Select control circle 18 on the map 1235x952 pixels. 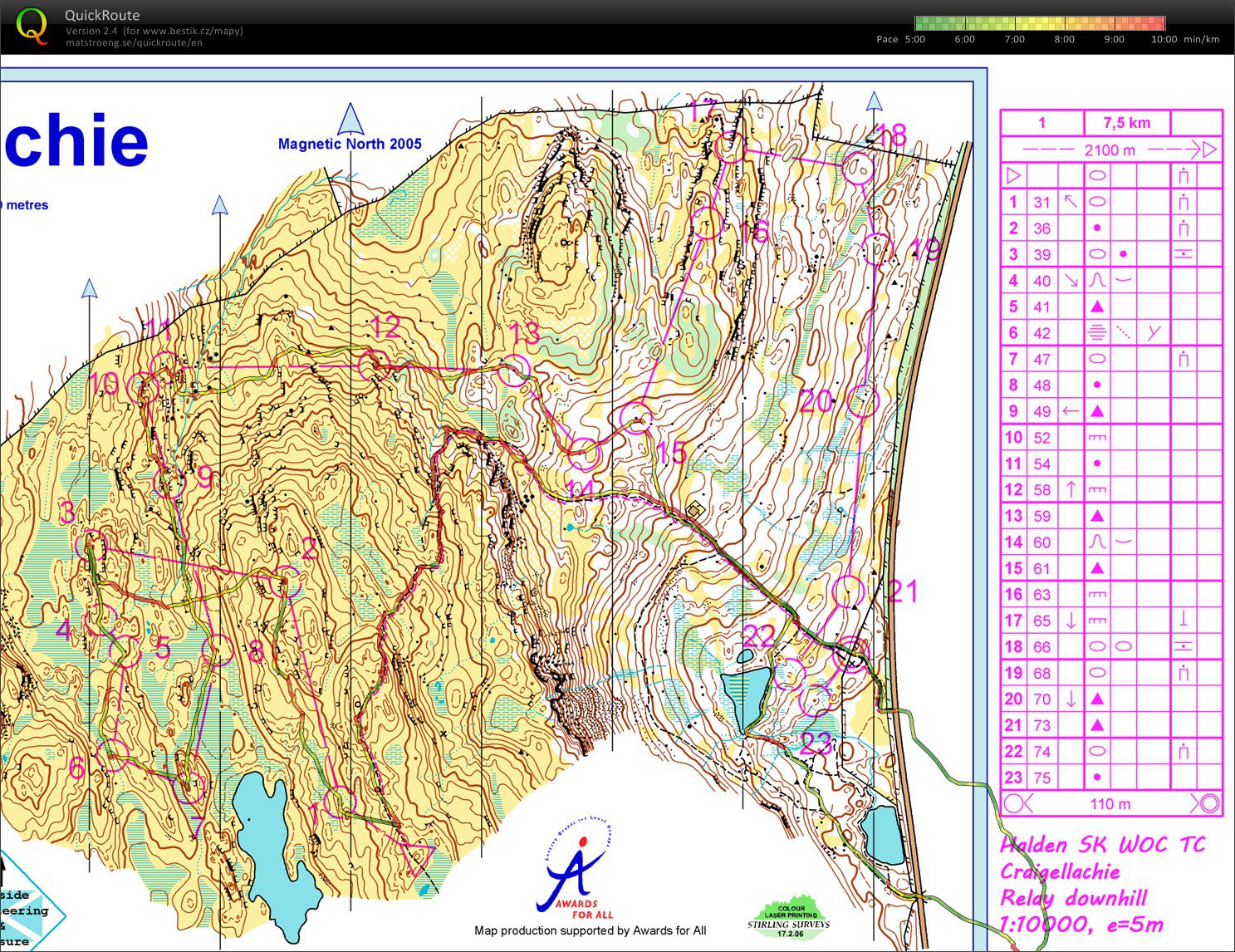click(x=858, y=169)
